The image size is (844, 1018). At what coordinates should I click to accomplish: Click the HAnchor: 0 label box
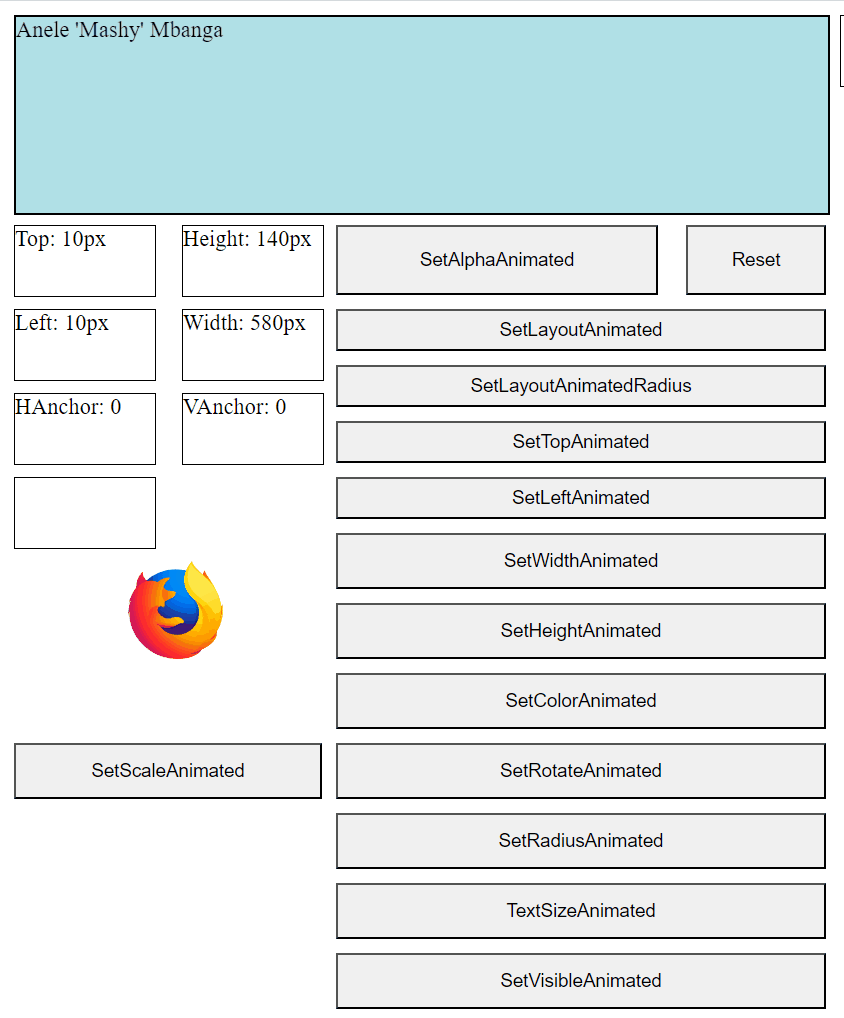(x=84, y=428)
